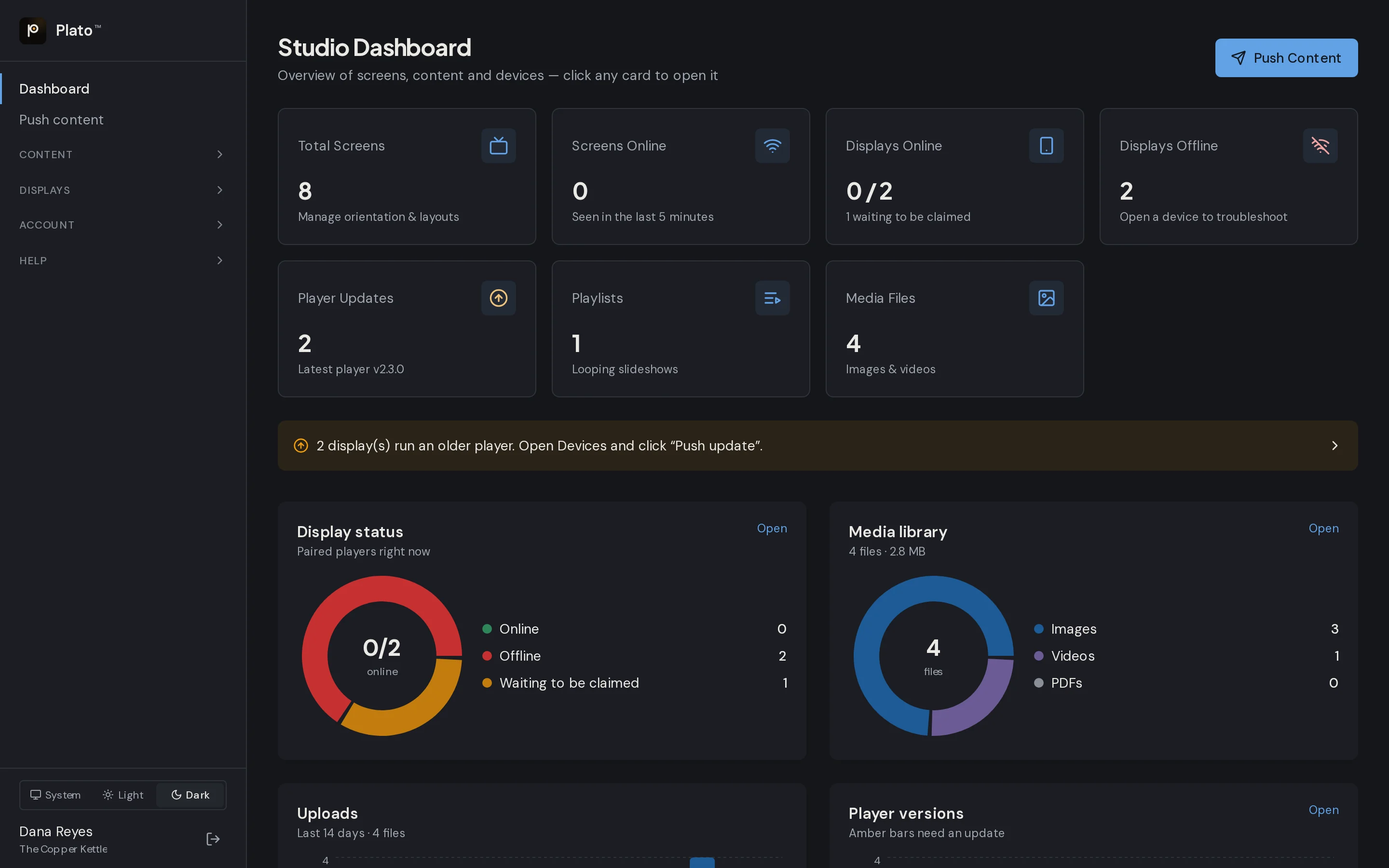Viewport: 1389px width, 868px height.
Task: Expand the ACCOUNT sidebar section
Action: 123,225
